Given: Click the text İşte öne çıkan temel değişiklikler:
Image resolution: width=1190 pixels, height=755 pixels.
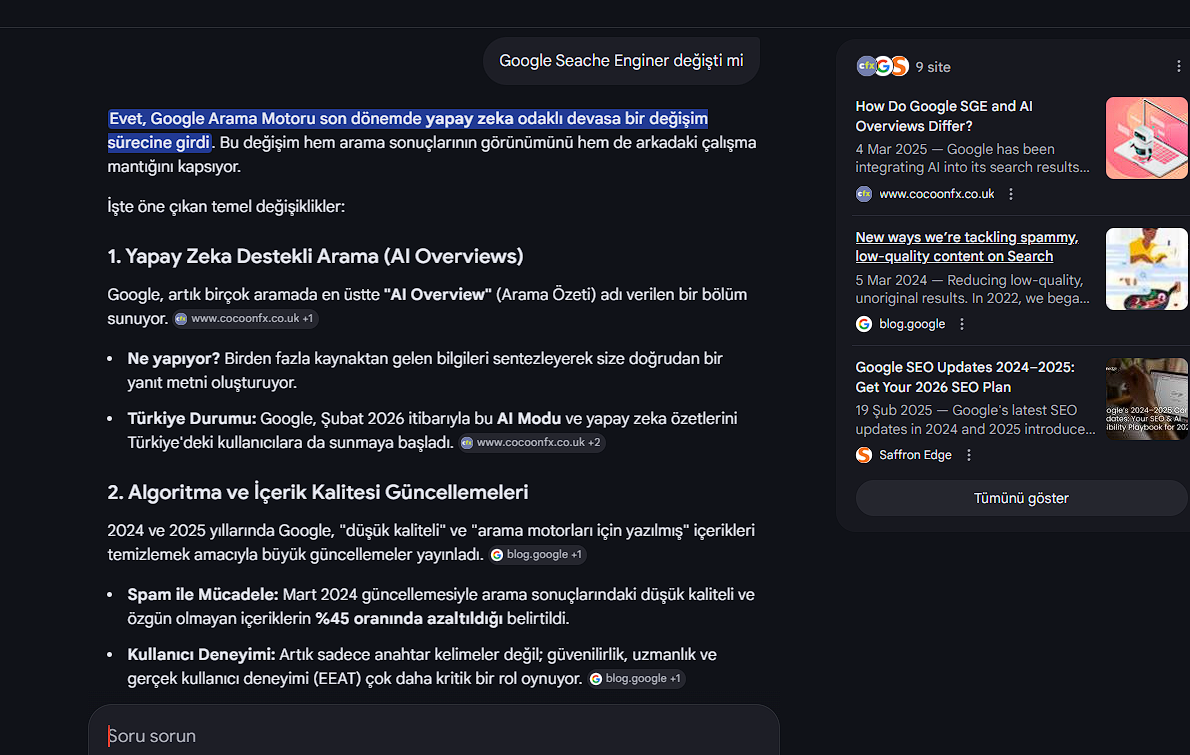Looking at the screenshot, I should (x=226, y=206).
